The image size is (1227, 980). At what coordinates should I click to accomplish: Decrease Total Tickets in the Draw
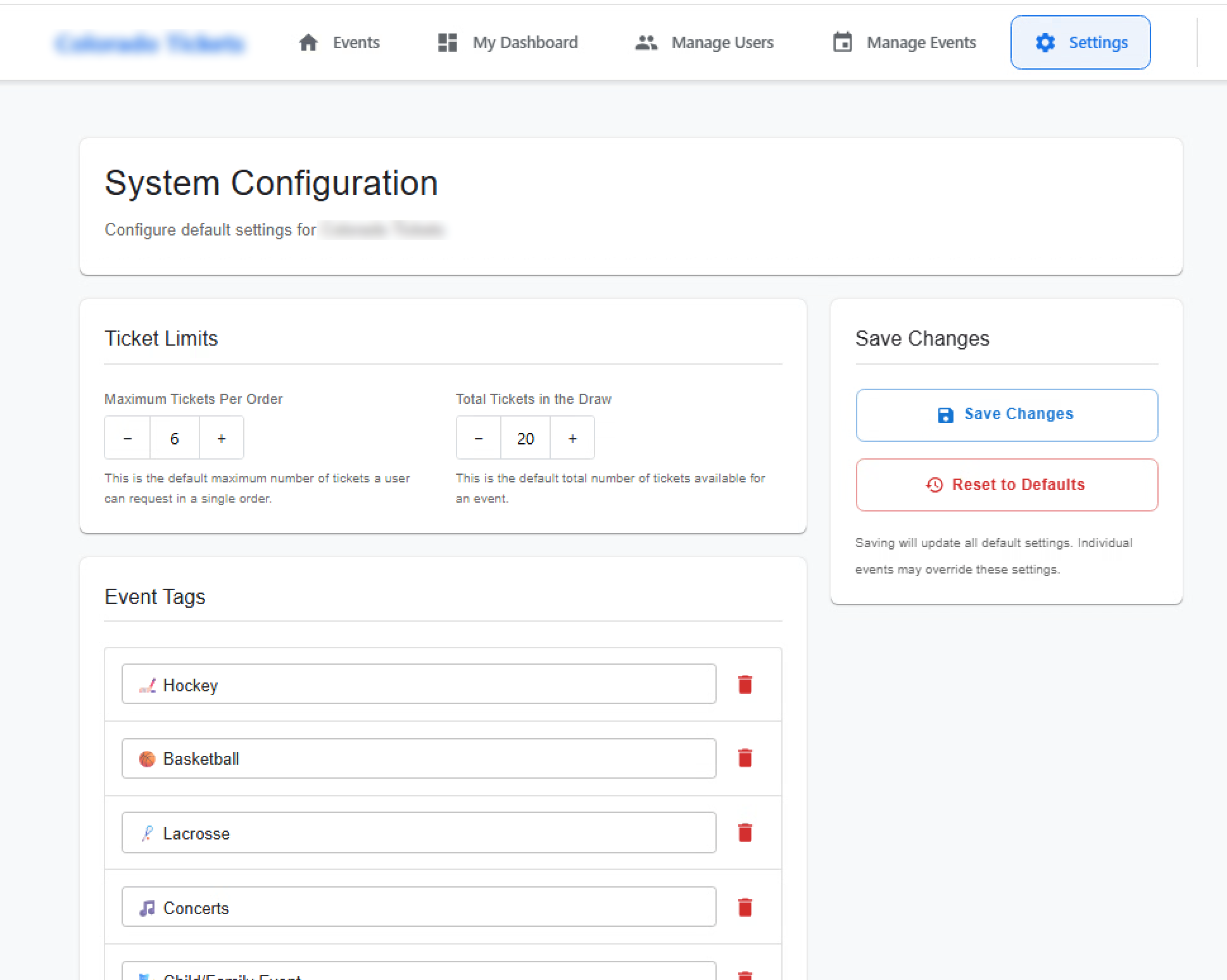pyautogui.click(x=479, y=438)
